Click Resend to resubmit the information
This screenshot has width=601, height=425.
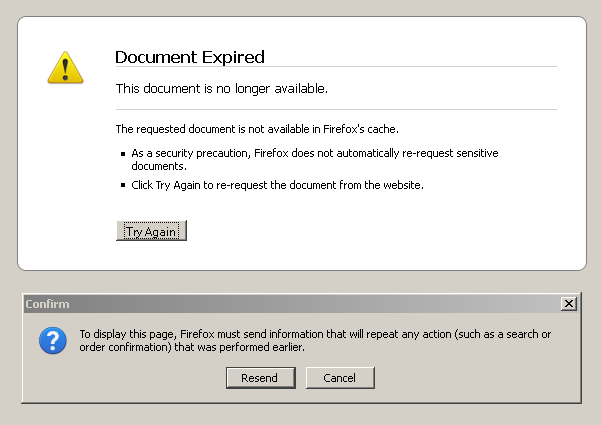pyautogui.click(x=260, y=377)
